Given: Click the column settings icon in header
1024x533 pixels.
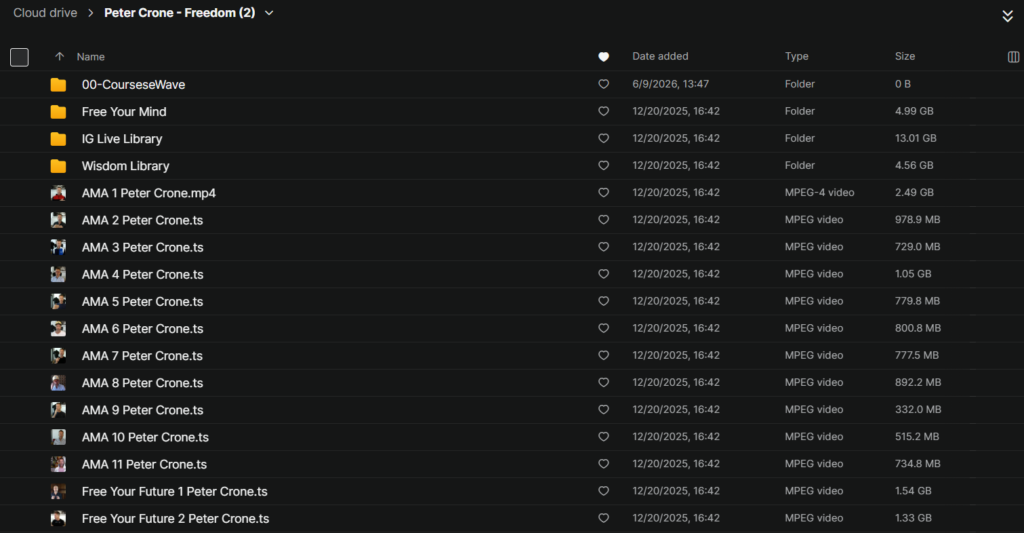Looking at the screenshot, I should (x=1013, y=57).
